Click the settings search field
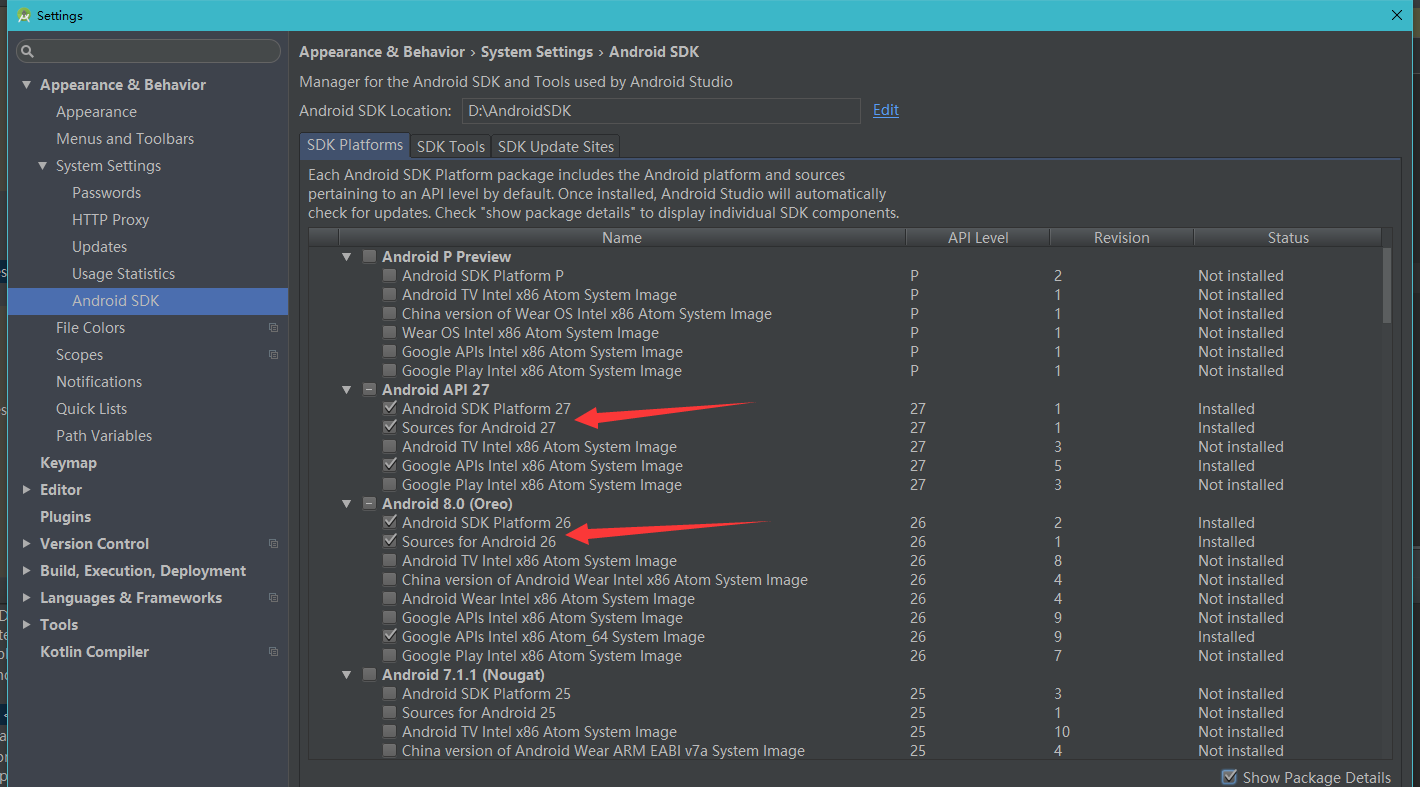Image resolution: width=1420 pixels, height=787 pixels. coord(149,51)
